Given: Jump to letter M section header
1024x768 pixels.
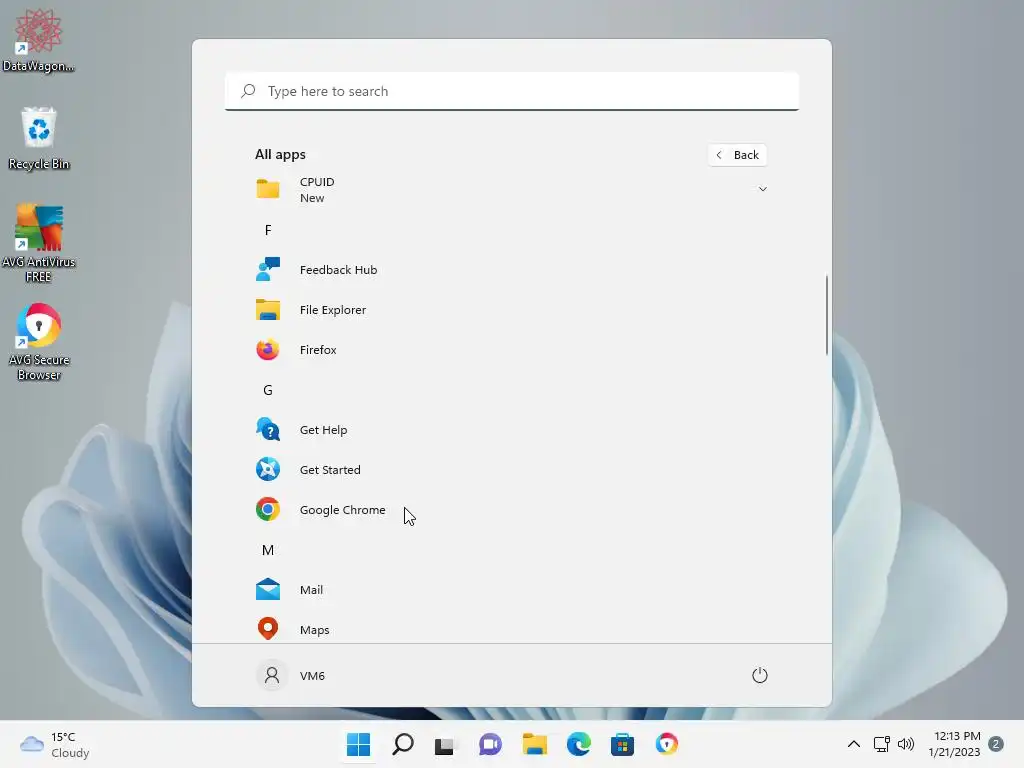Looking at the screenshot, I should [268, 550].
